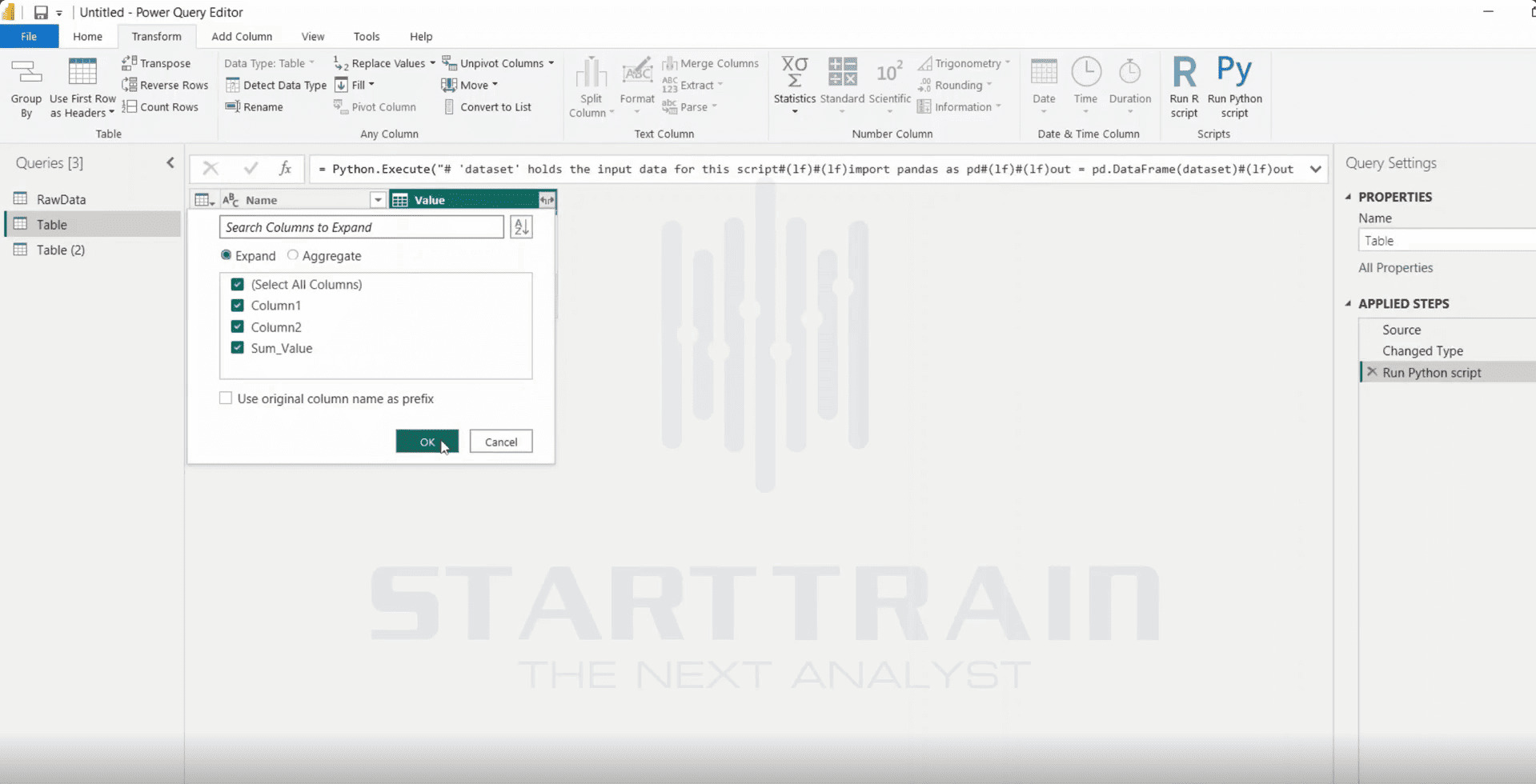Click Cancel in expand dialog
Viewport: 1536px width, 784px height.
coord(501,442)
